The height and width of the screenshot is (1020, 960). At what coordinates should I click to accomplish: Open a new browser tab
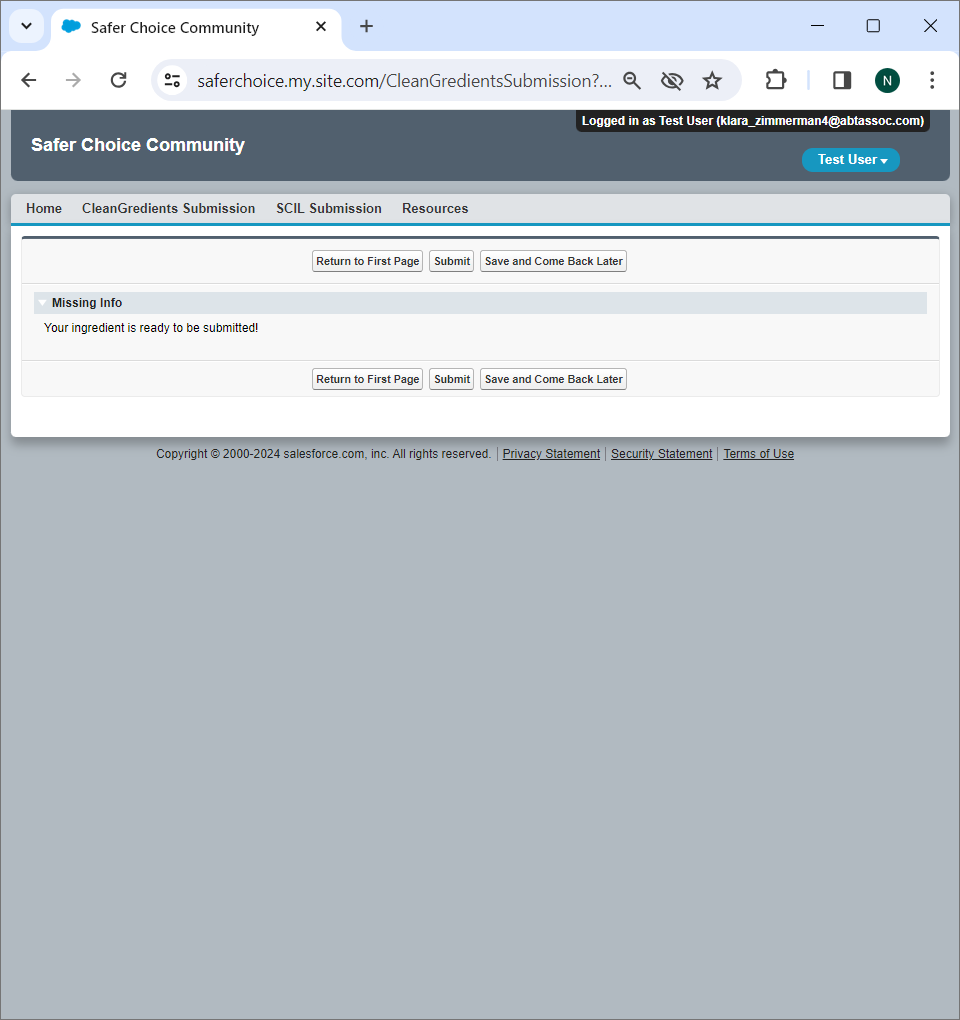366,27
